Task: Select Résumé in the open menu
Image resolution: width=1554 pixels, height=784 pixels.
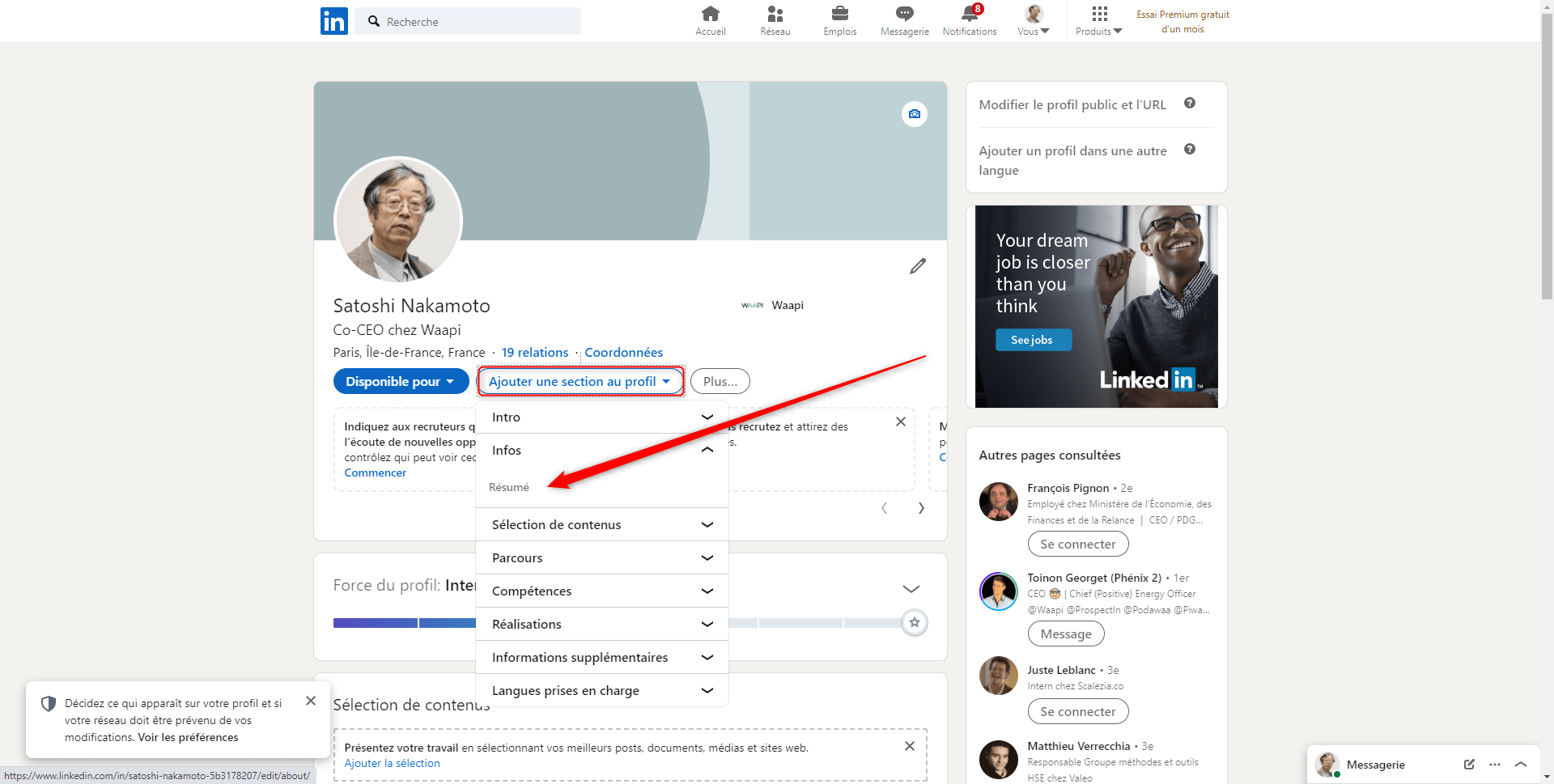Action: pos(509,486)
